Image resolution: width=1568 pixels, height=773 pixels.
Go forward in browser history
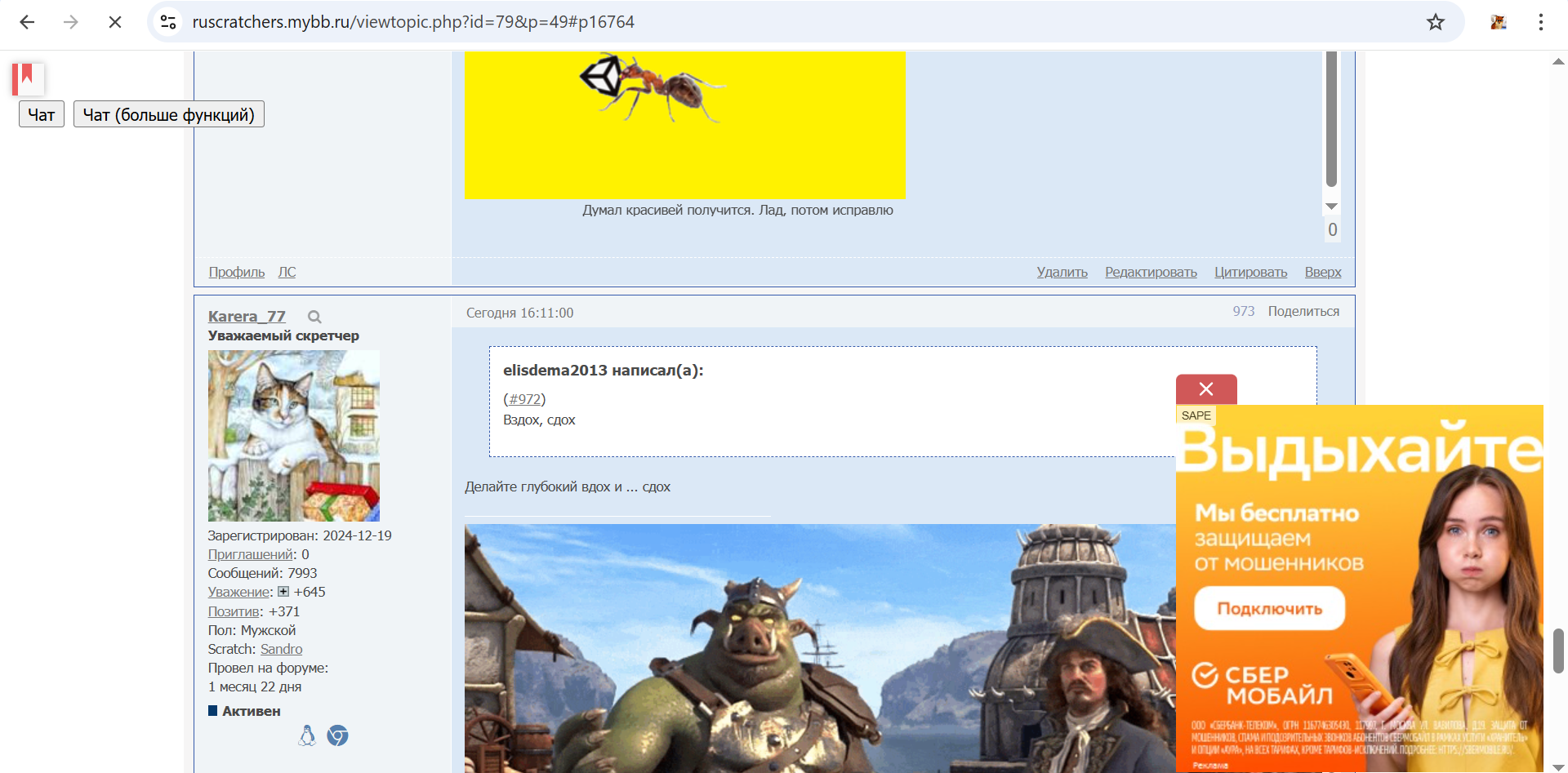pyautogui.click(x=71, y=22)
